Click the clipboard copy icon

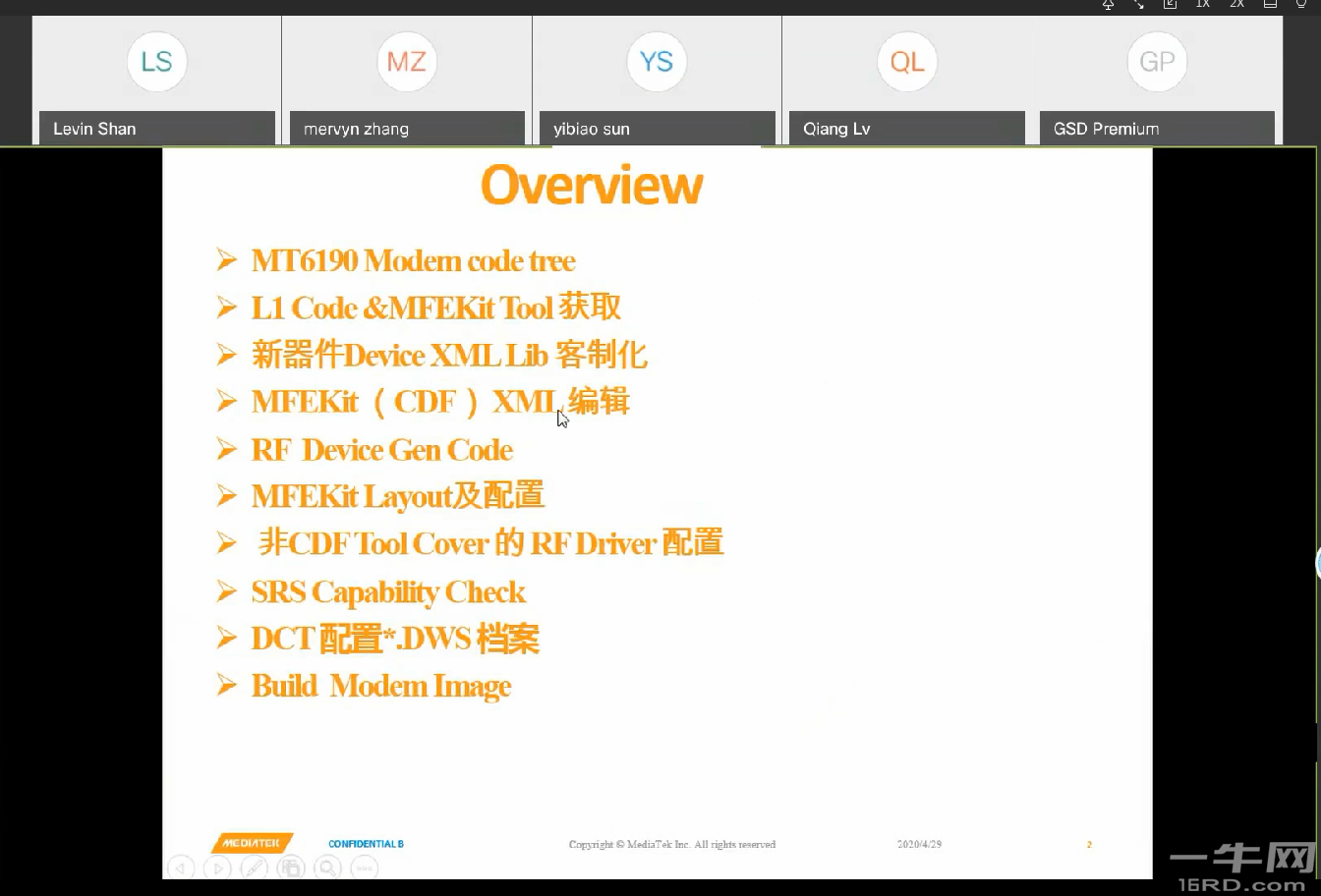[x=291, y=868]
